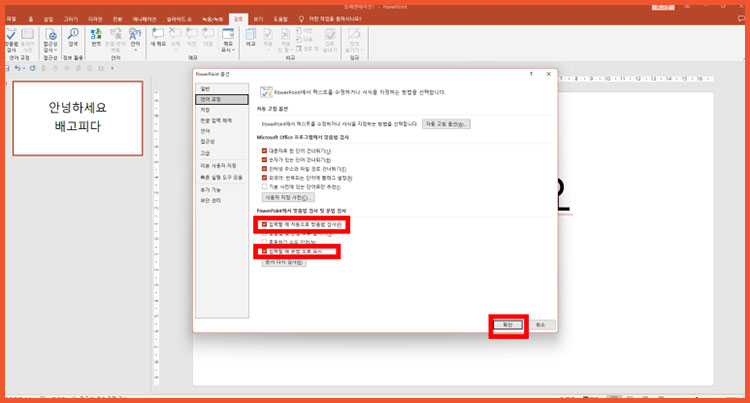This screenshot has height=403, width=750.
Task: Open the File (파일) tab
Action: click(x=11, y=19)
